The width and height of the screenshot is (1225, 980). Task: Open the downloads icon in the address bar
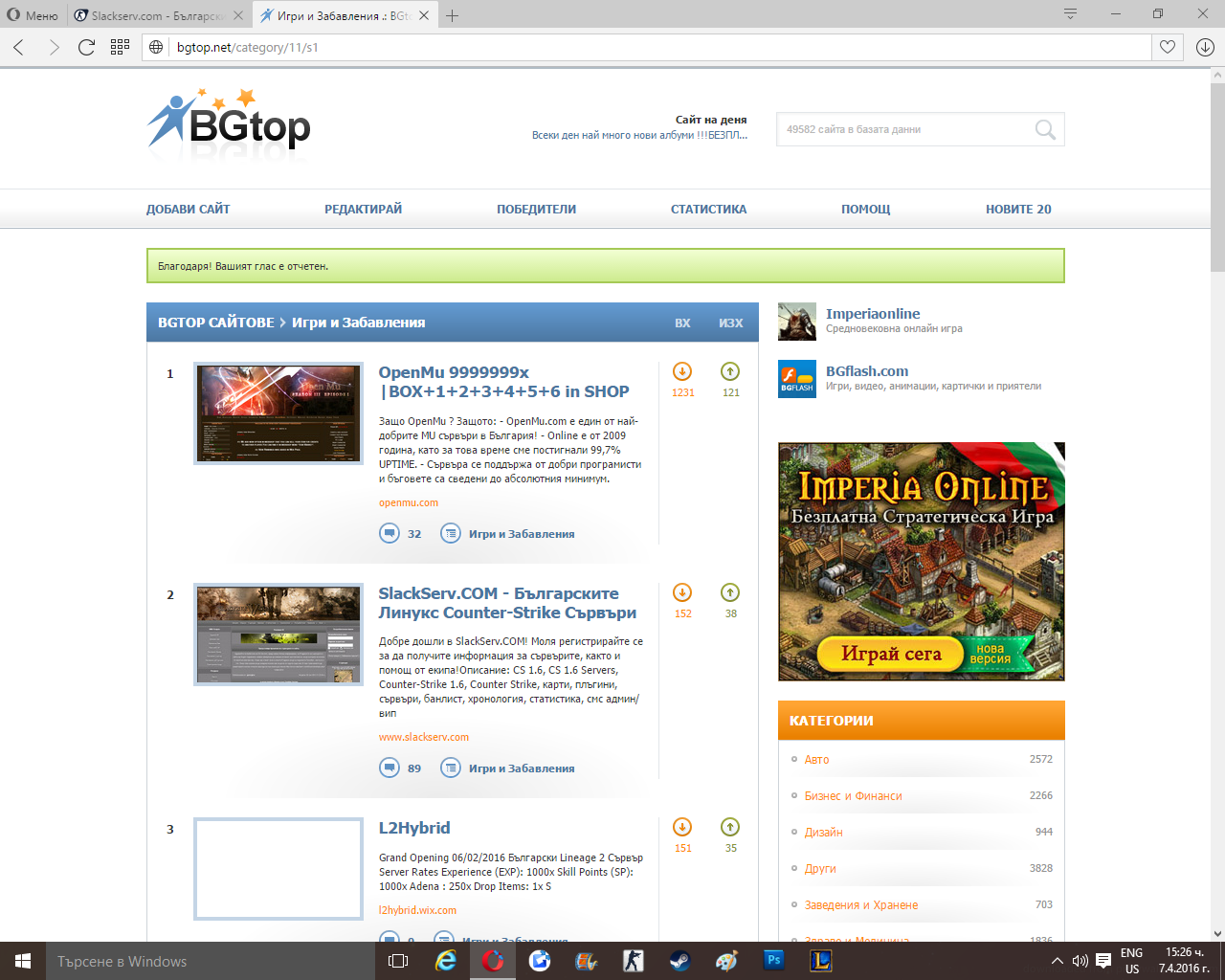point(1205,47)
